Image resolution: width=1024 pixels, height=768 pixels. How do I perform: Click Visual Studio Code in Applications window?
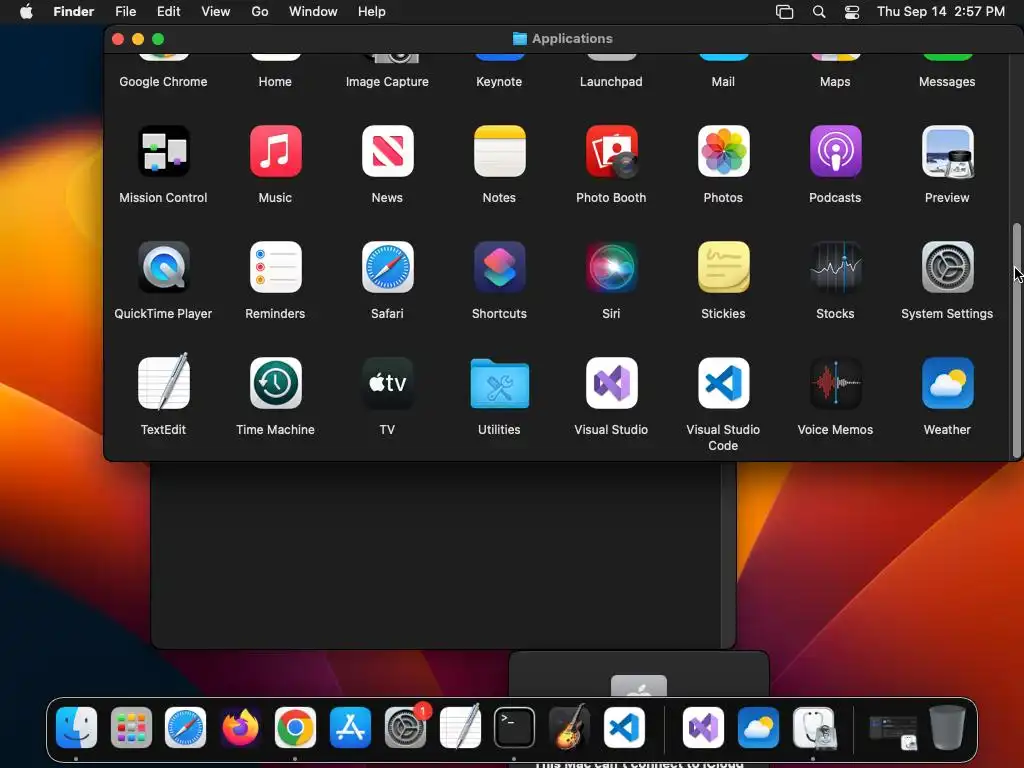coord(724,383)
